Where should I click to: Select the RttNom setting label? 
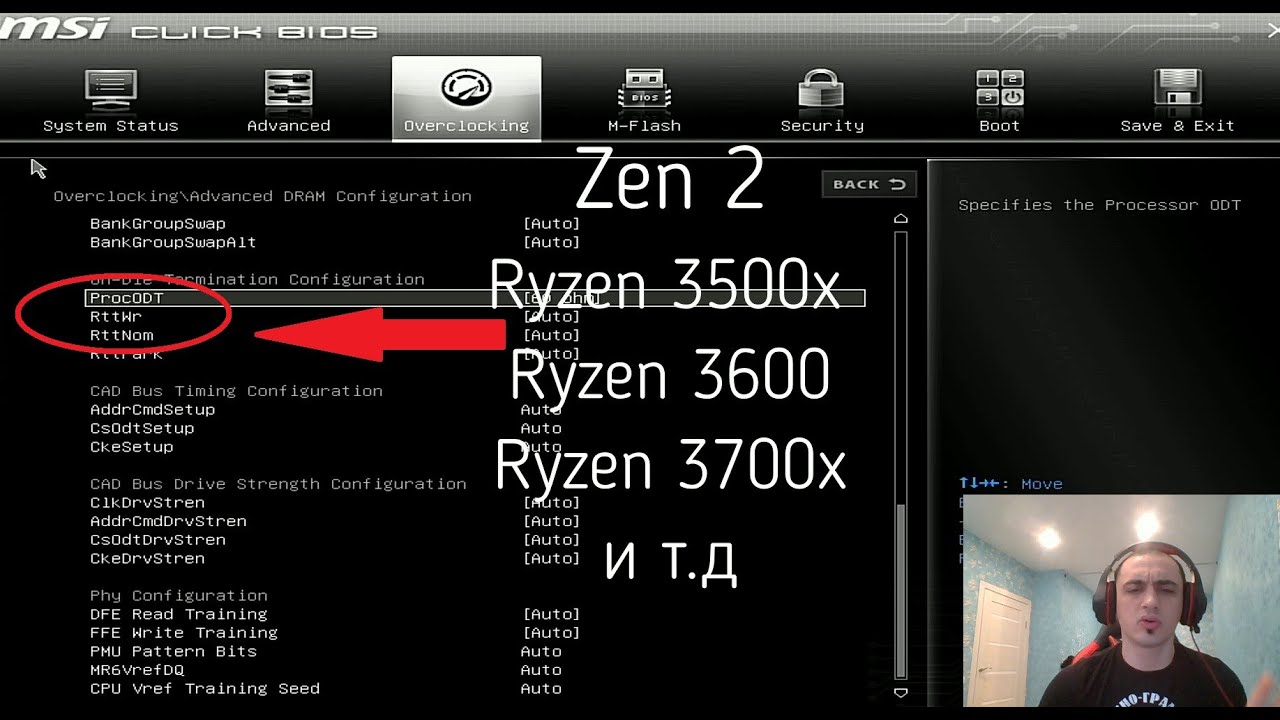pyautogui.click(x=121, y=335)
